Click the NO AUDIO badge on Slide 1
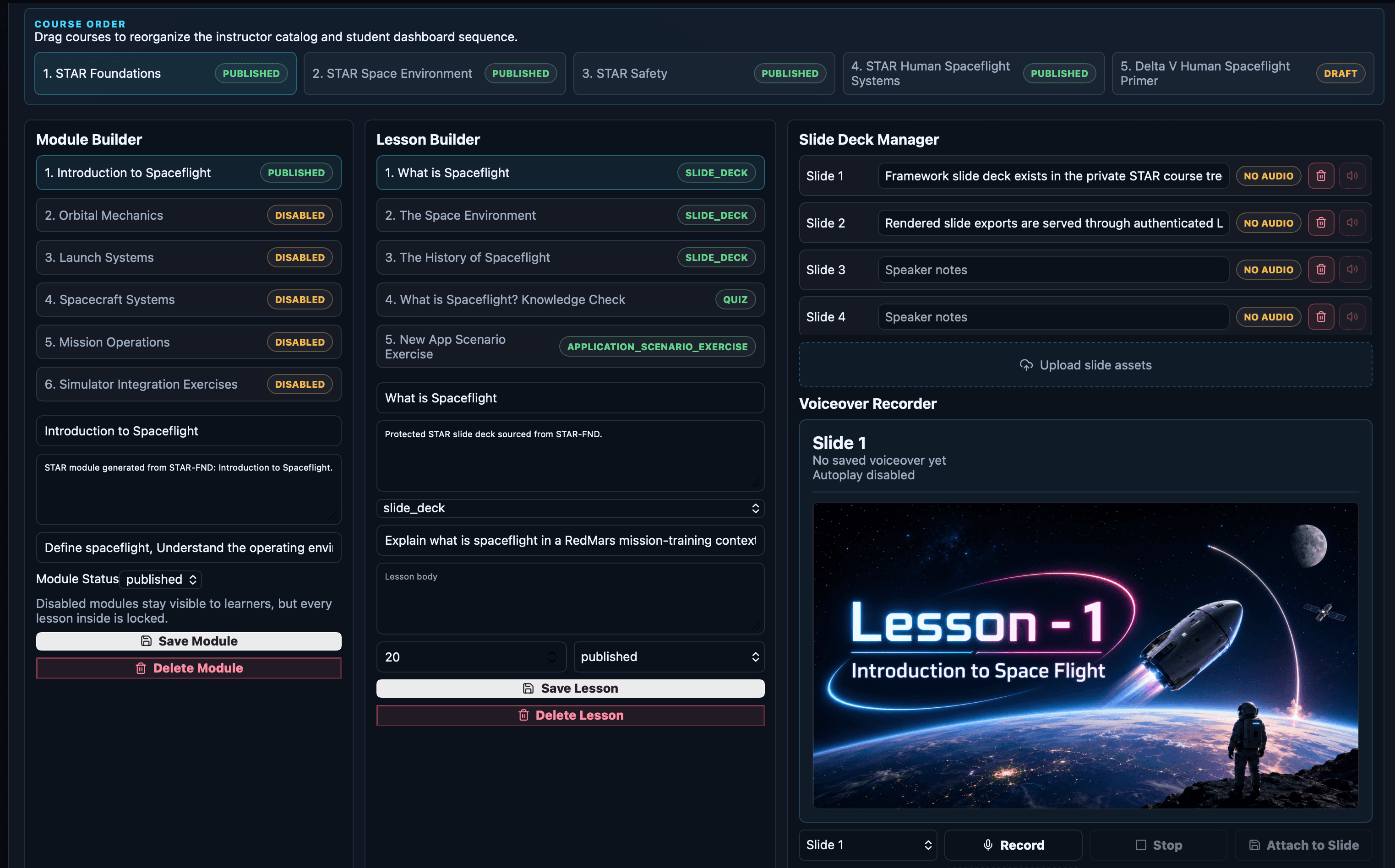 [1268, 176]
